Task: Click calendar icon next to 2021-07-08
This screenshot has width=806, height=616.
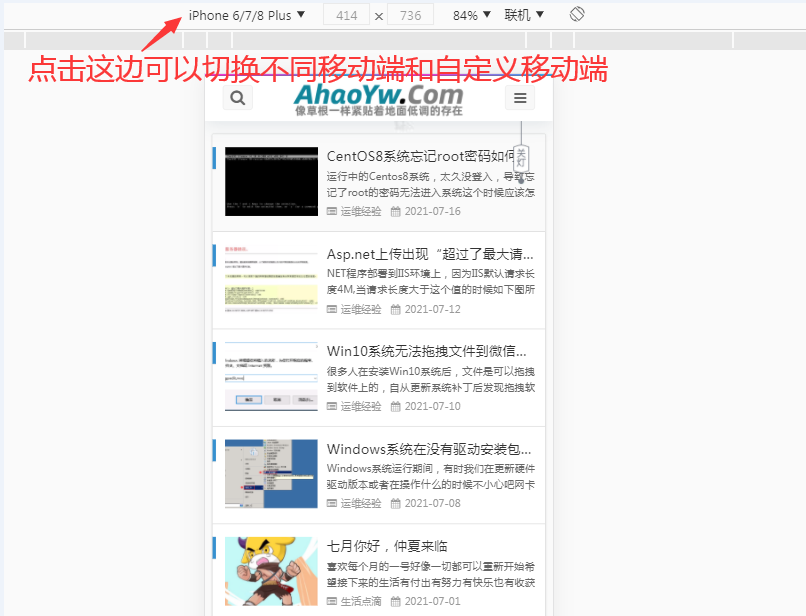Action: pos(395,503)
